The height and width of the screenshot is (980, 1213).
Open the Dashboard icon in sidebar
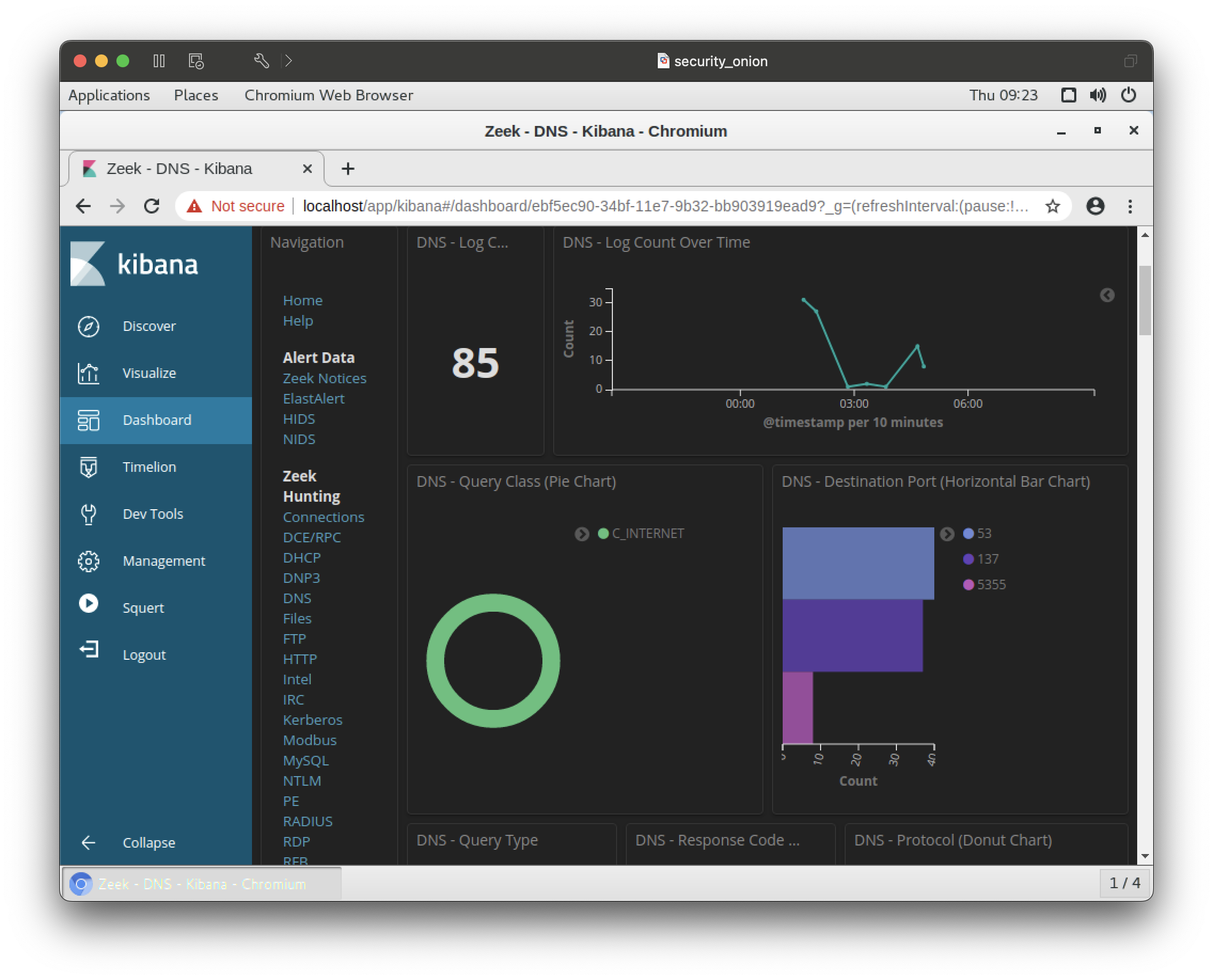pyautogui.click(x=89, y=420)
